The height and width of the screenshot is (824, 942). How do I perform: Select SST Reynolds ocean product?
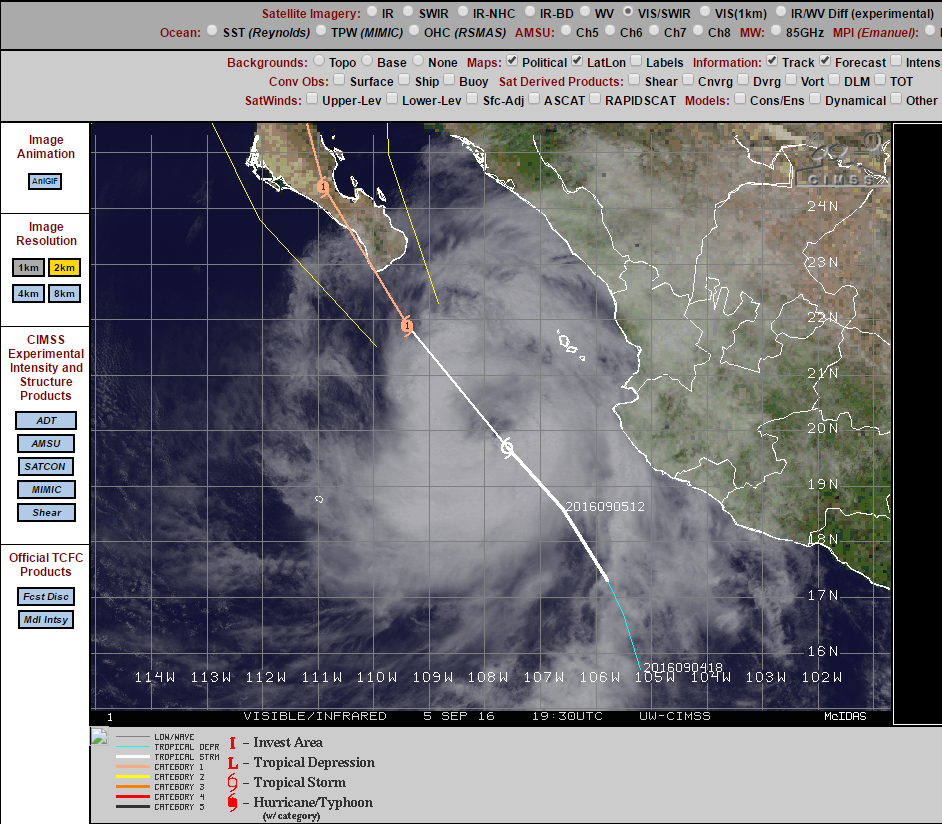pyautogui.click(x=212, y=31)
